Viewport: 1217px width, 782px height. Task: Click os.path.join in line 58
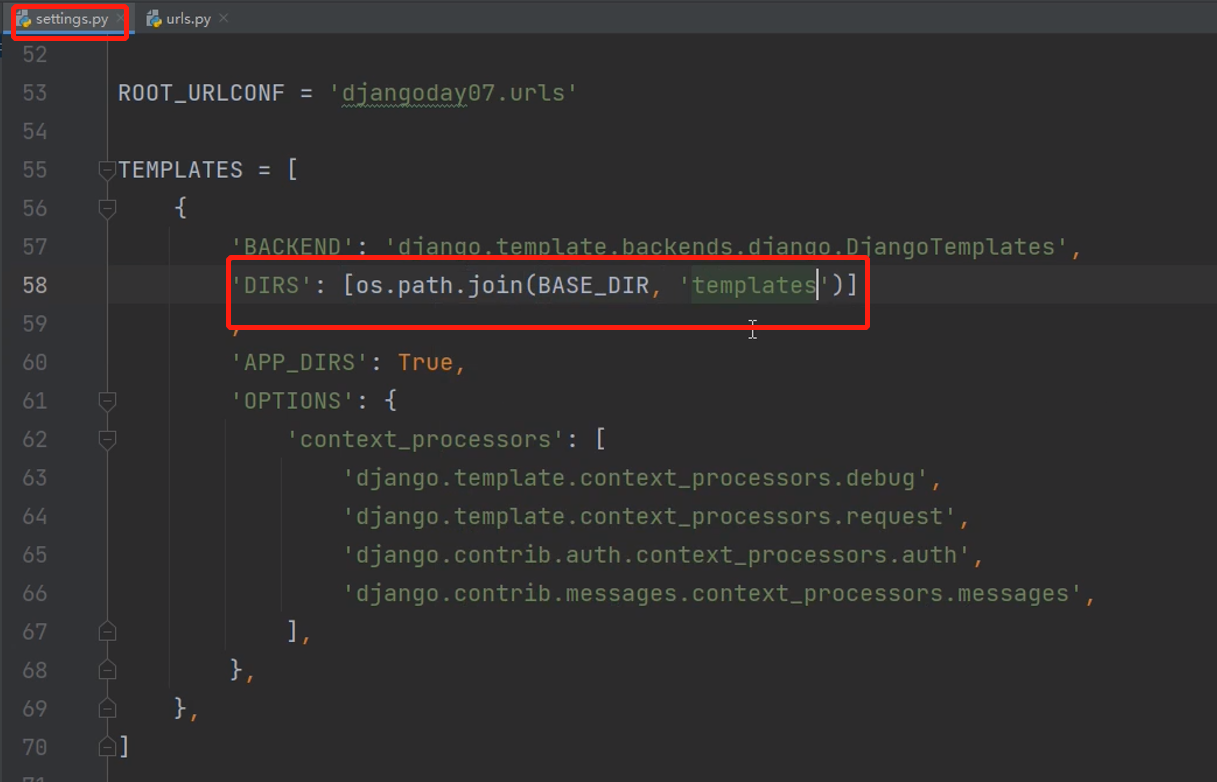click(x=440, y=285)
